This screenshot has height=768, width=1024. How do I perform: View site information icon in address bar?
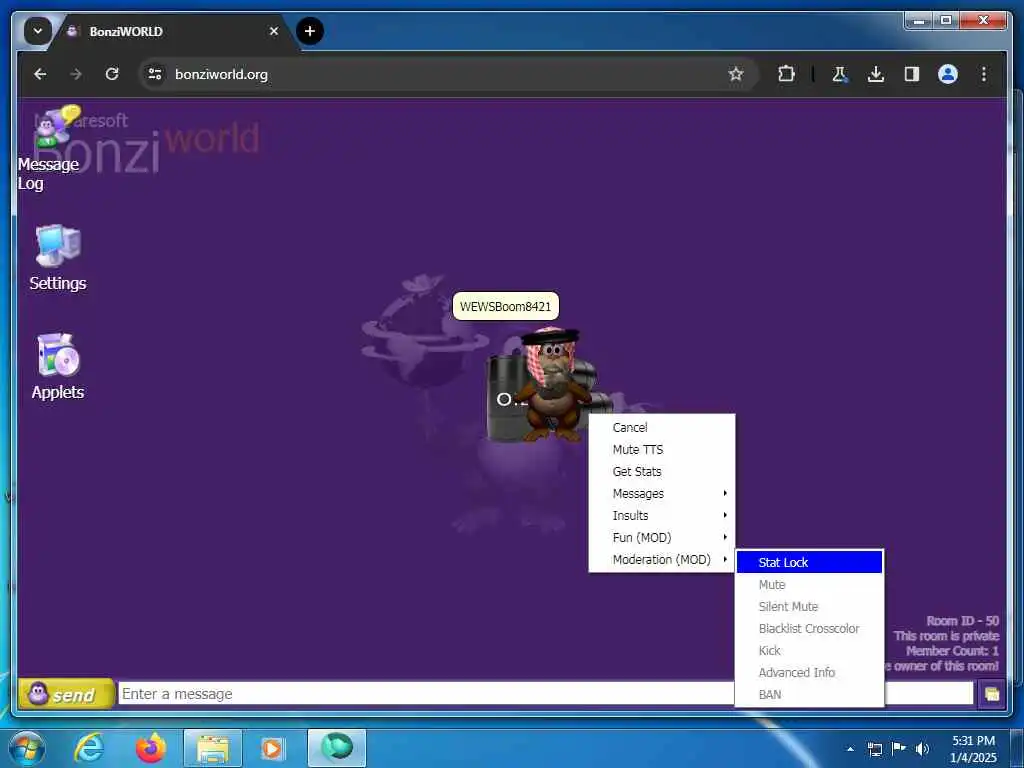(155, 74)
